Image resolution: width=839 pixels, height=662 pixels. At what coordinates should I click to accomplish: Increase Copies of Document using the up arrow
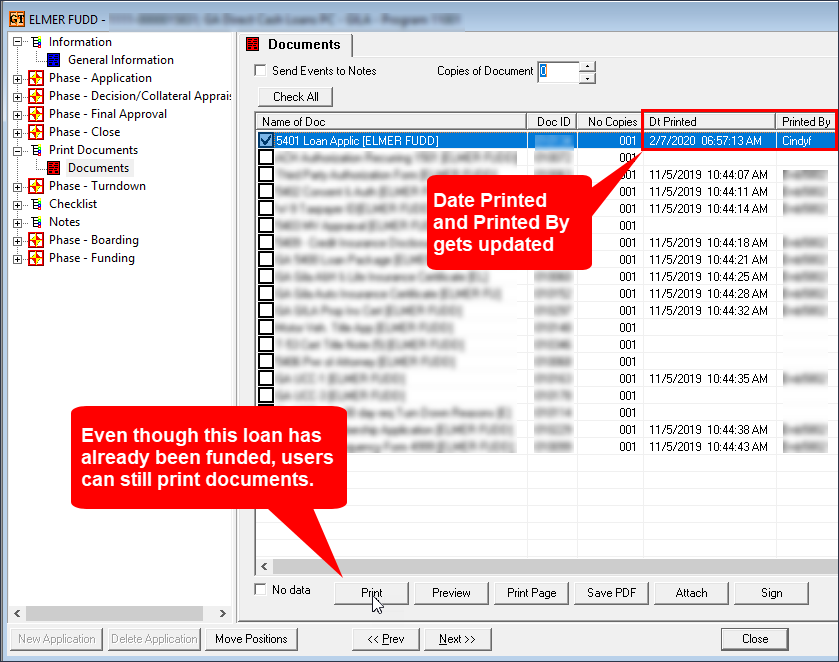pos(589,65)
